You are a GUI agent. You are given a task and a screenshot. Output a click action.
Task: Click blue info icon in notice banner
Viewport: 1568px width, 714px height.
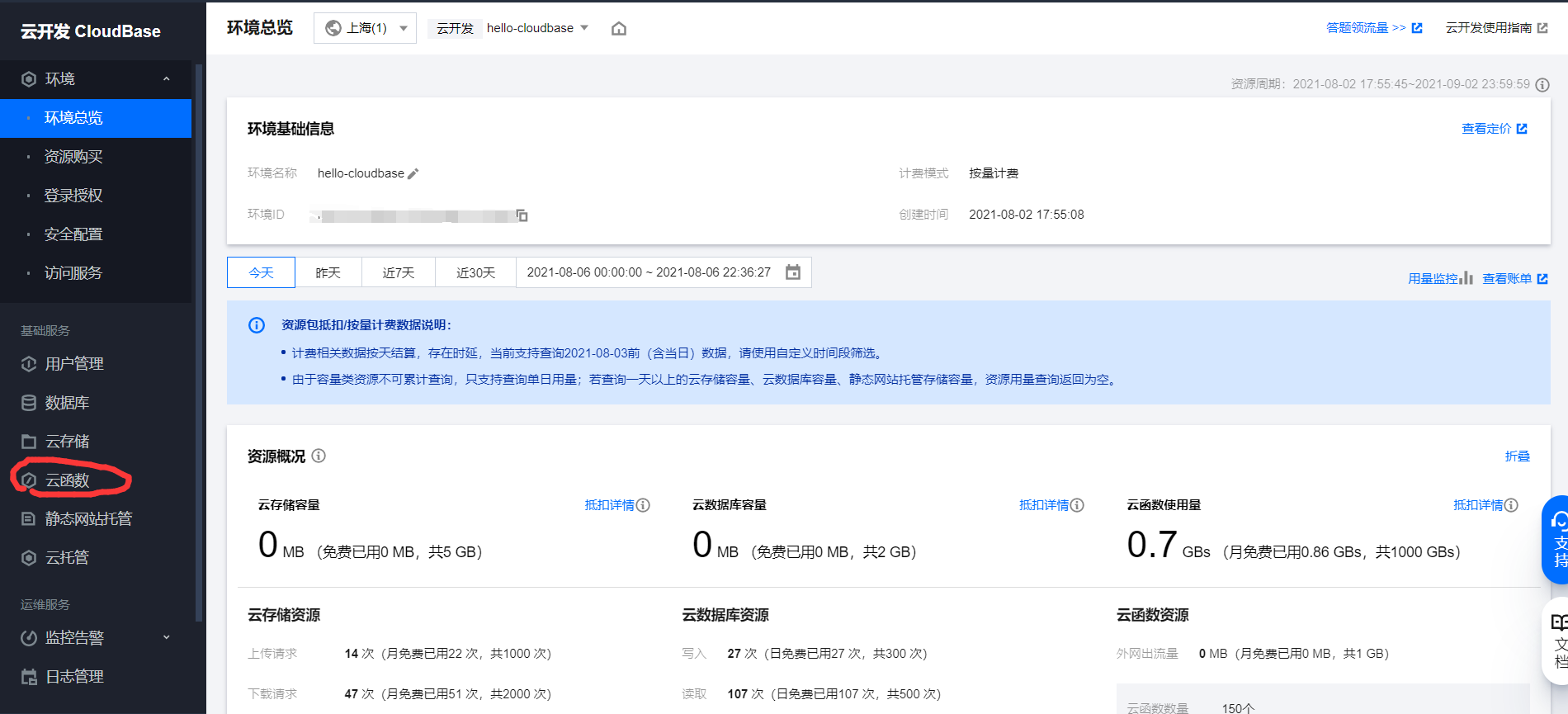[257, 325]
